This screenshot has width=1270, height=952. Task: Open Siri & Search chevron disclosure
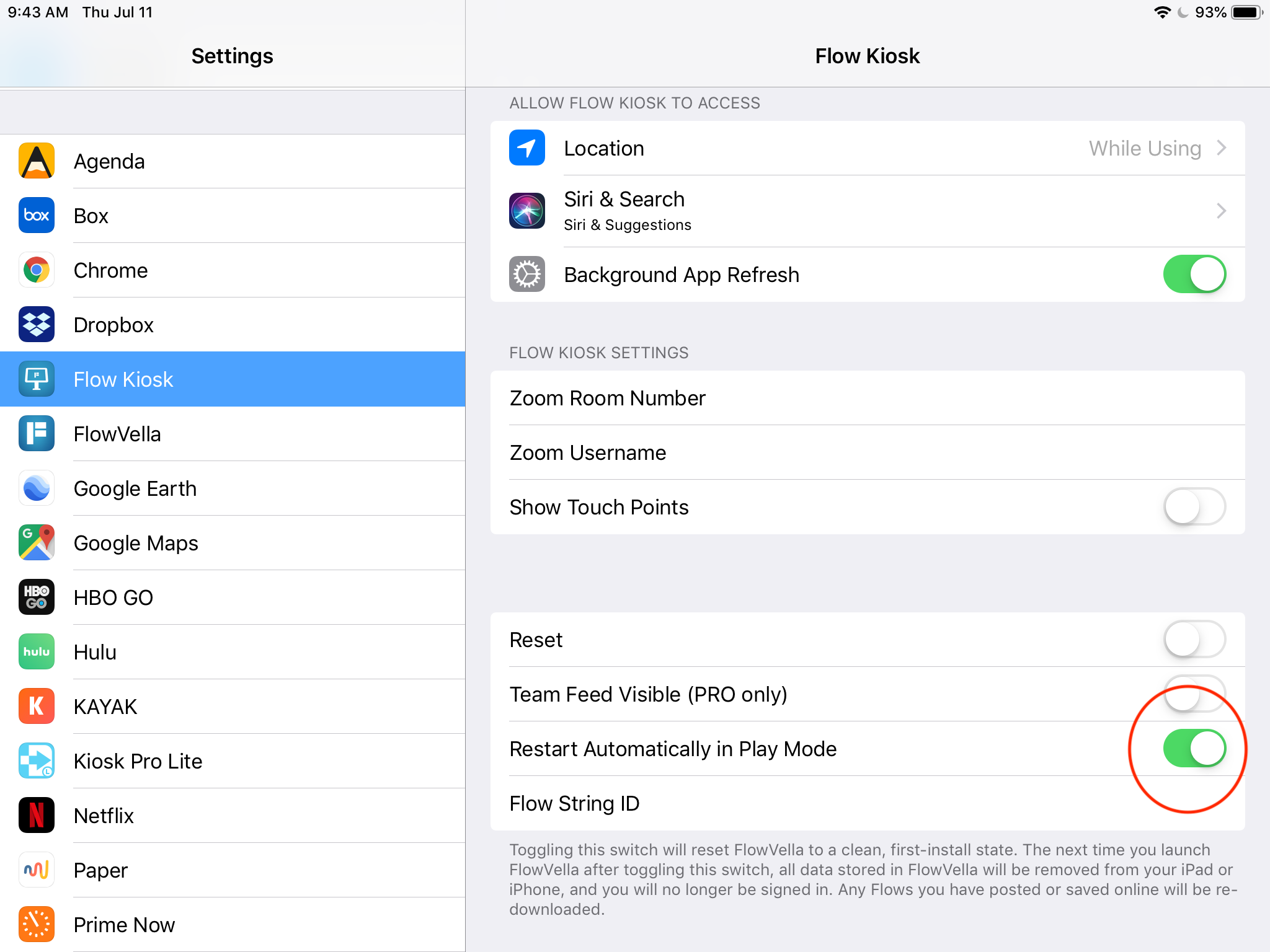[1222, 211]
